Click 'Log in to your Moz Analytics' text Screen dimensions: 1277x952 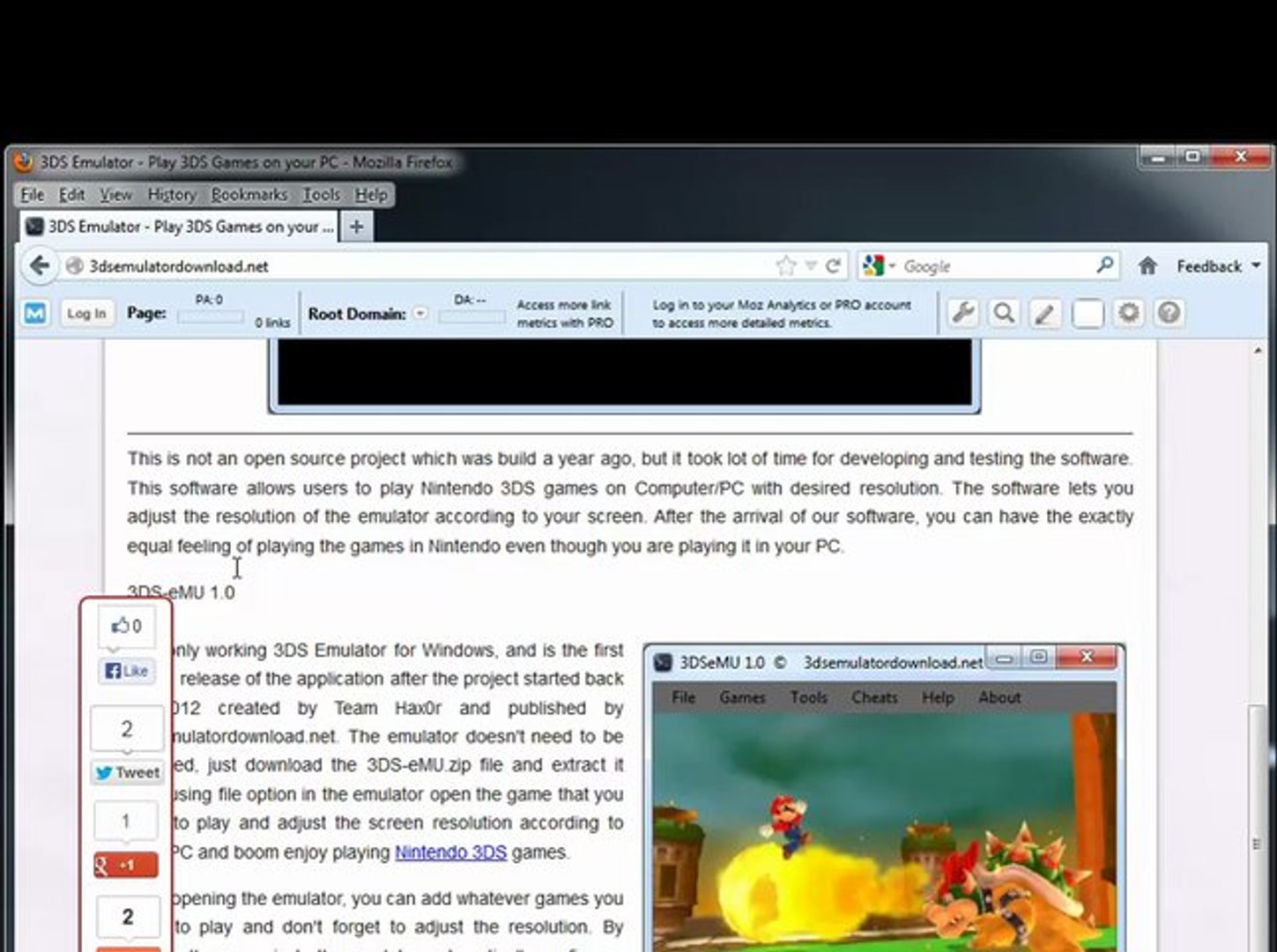tap(782, 314)
